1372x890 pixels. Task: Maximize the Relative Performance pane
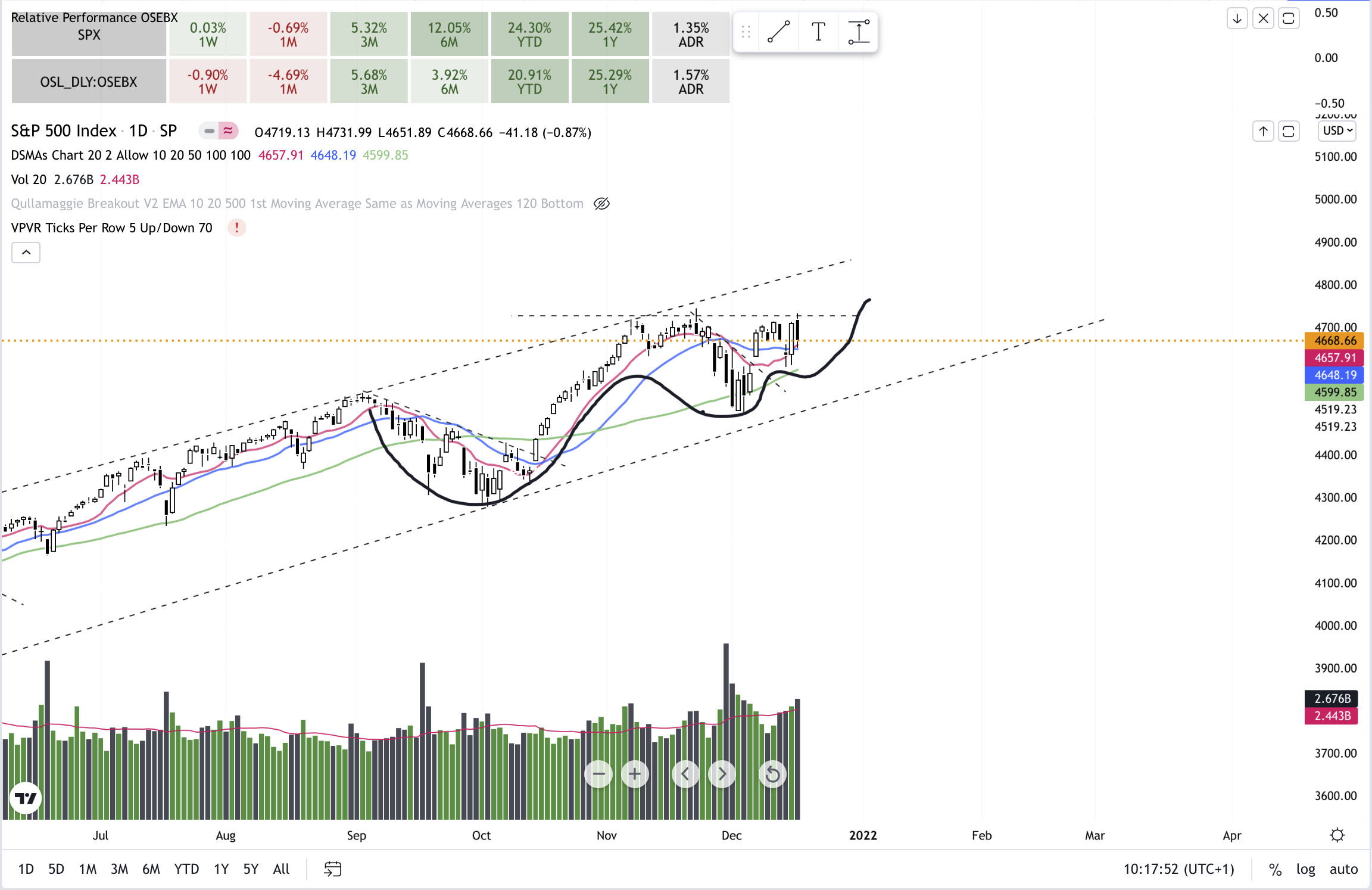tap(1289, 18)
